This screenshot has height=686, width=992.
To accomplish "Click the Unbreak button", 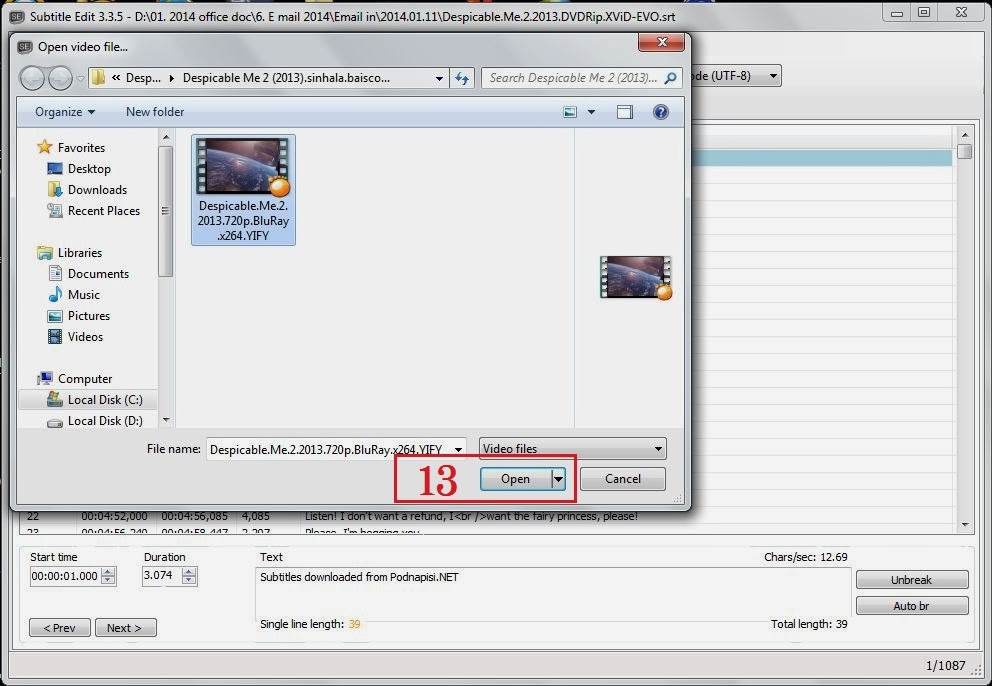I will click(x=912, y=580).
